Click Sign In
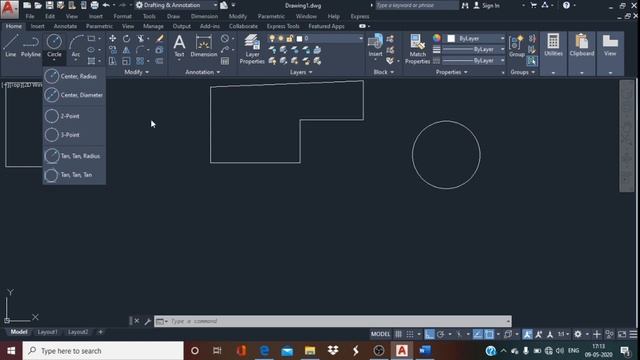The image size is (640, 360). [487, 5]
